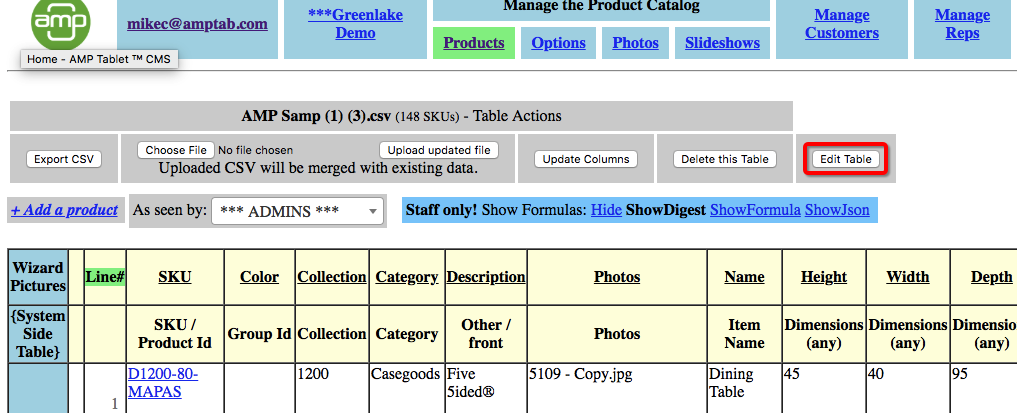The height and width of the screenshot is (413, 1017).
Task: Click the Delete this Table button
Action: point(724,159)
